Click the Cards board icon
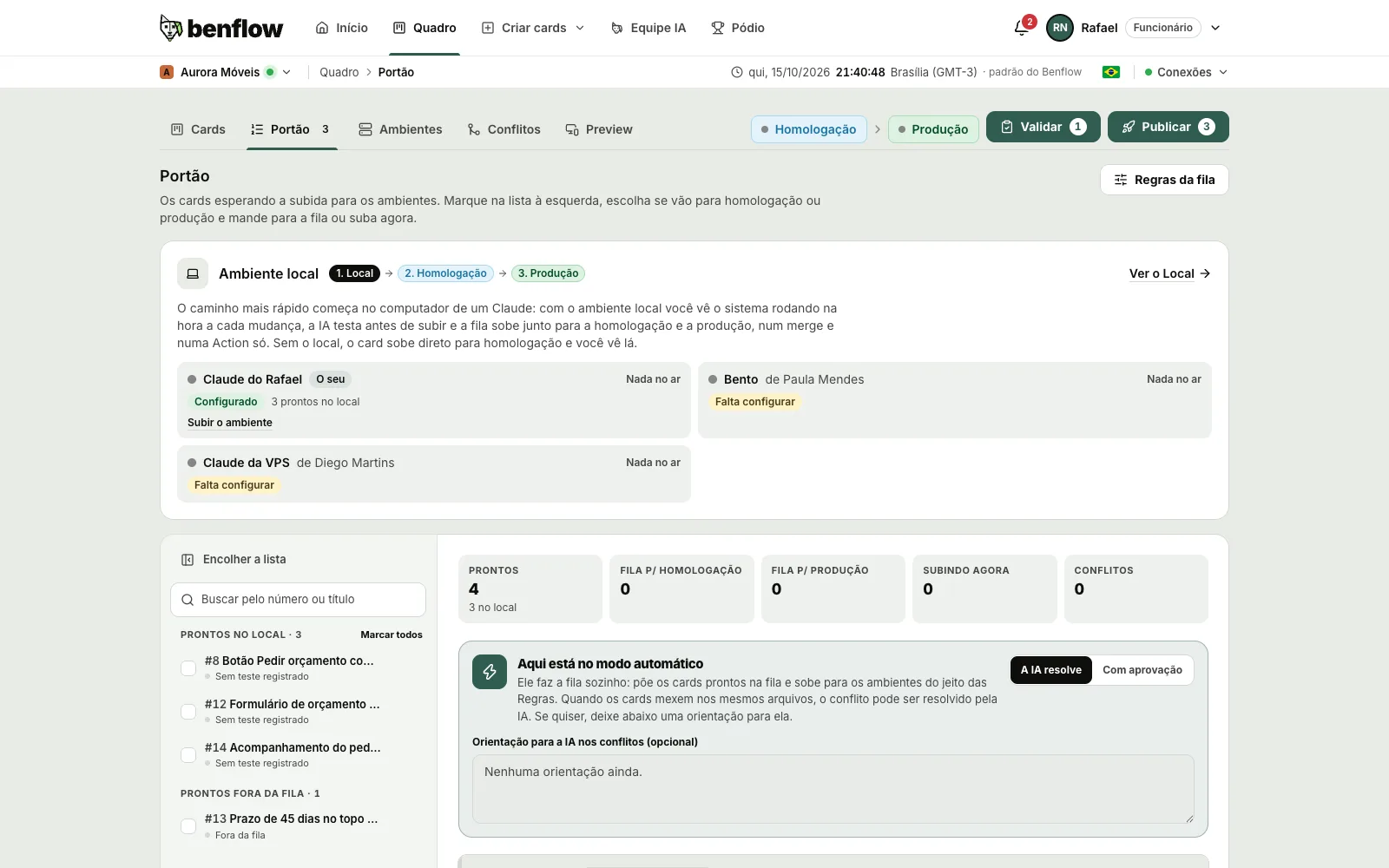1389x868 pixels. (x=177, y=129)
